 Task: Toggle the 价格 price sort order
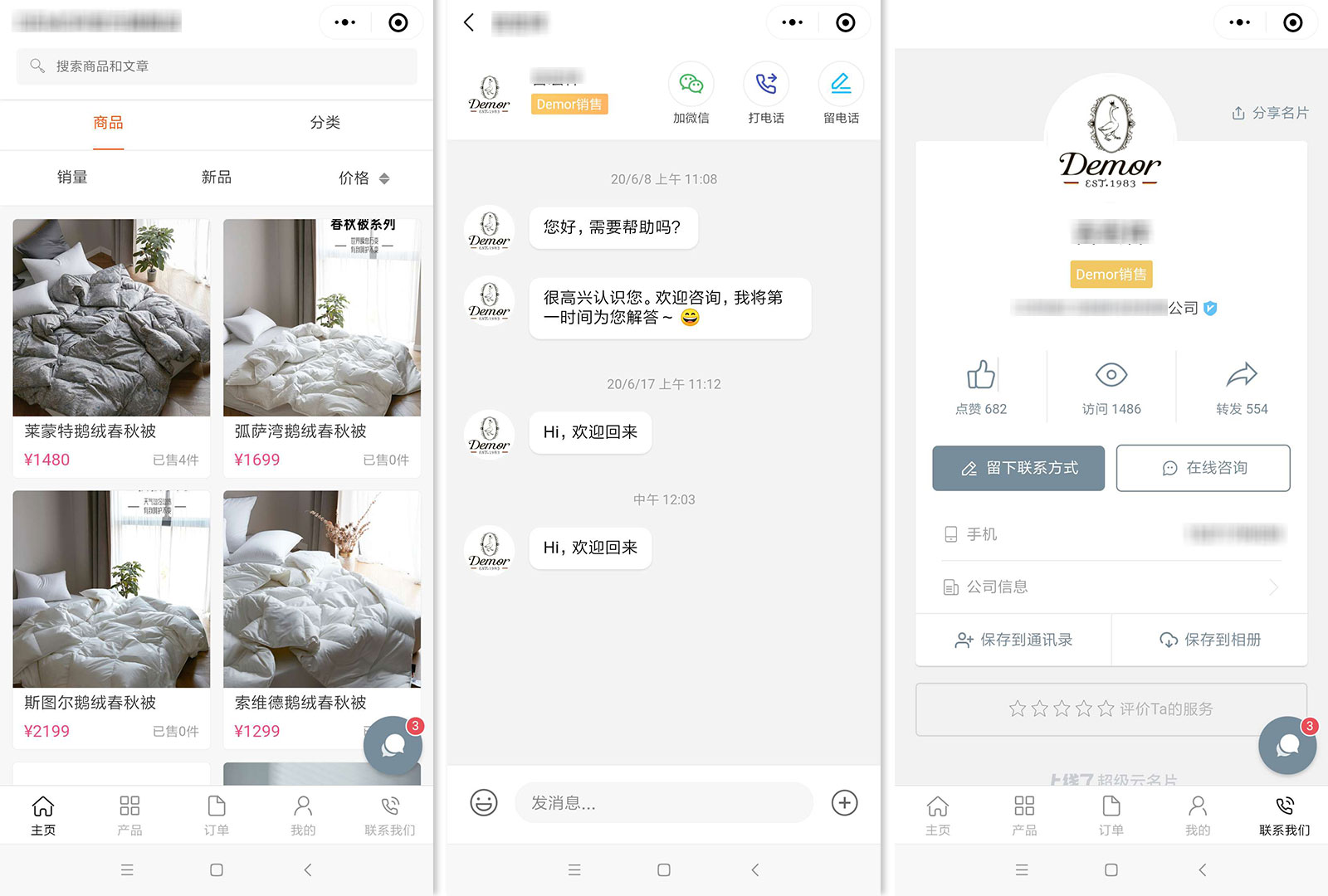click(363, 178)
